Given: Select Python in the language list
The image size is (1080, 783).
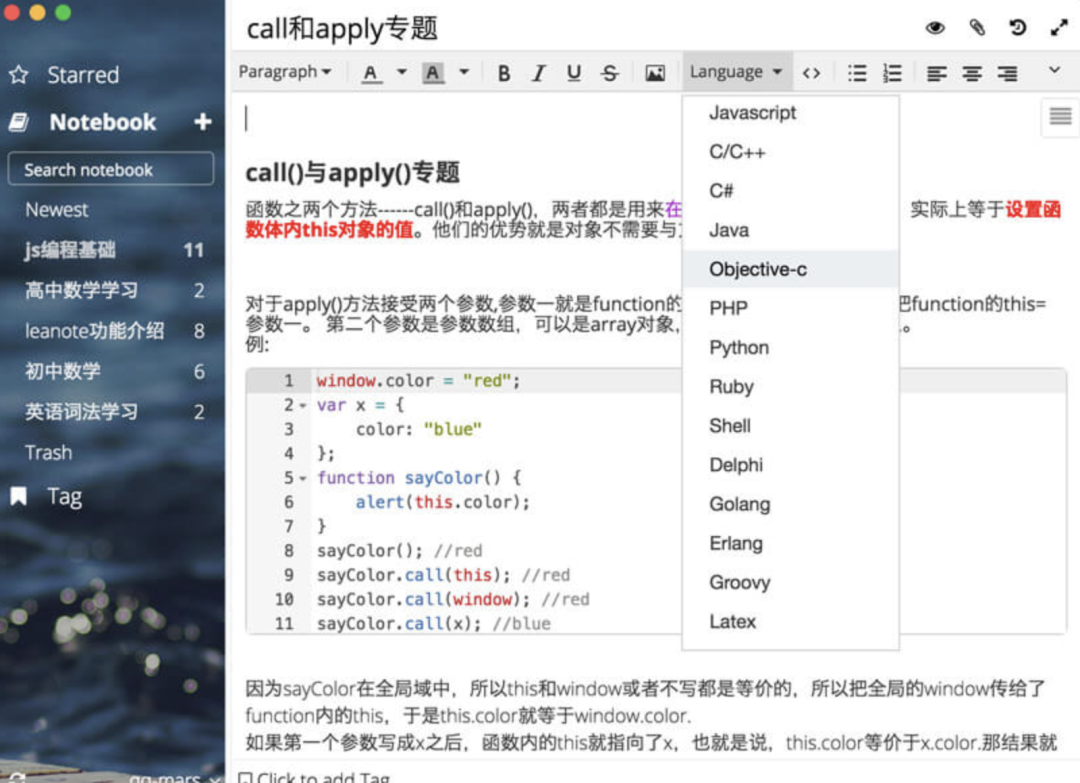Looking at the screenshot, I should point(790,347).
